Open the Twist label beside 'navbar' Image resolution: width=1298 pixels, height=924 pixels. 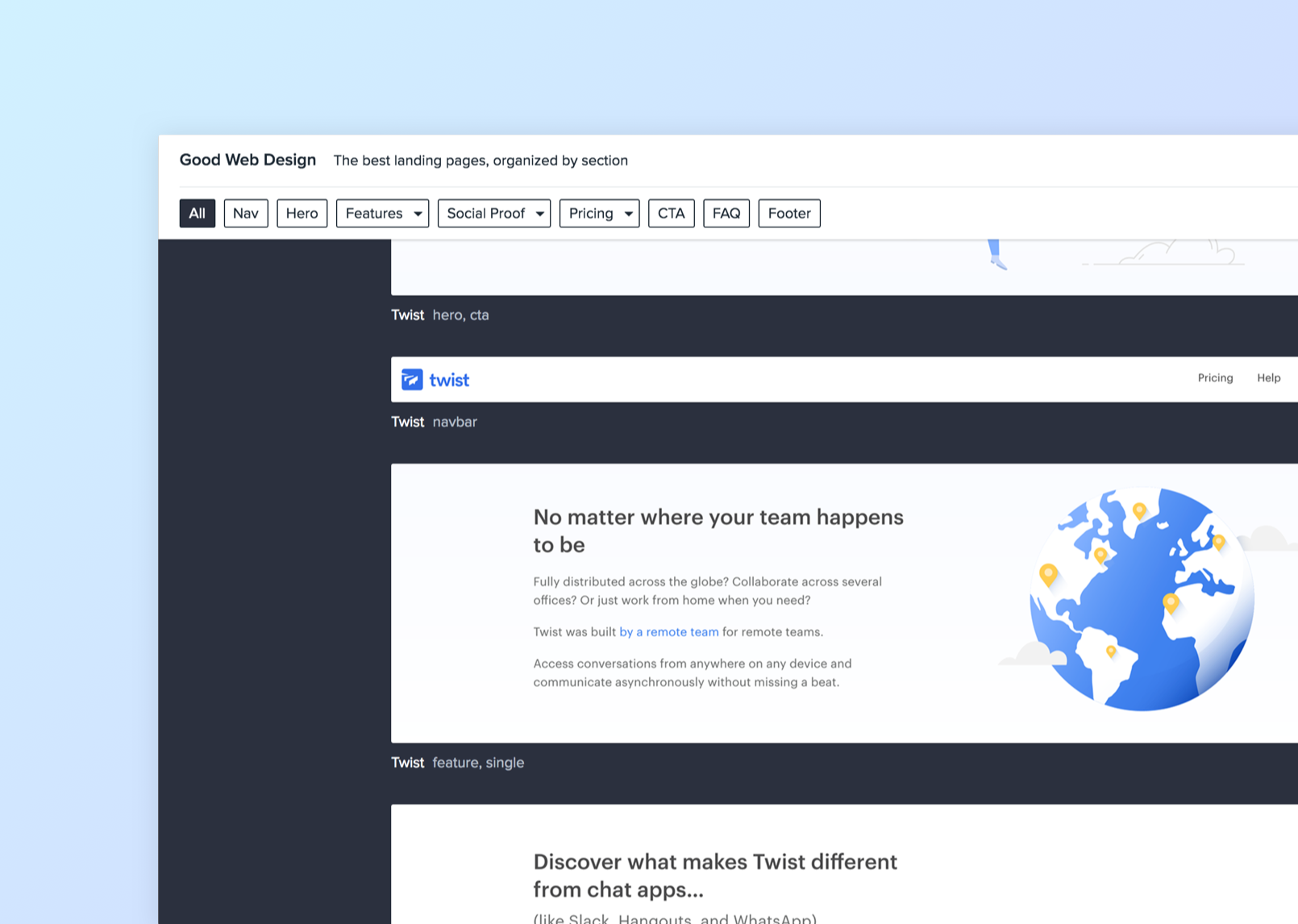pyautogui.click(x=407, y=422)
